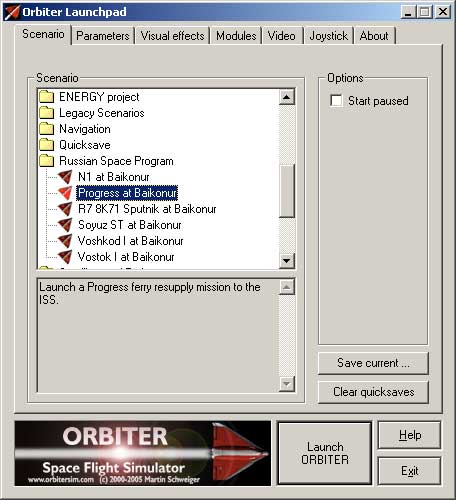Click the Save current button
This screenshot has height=500, width=456.
tap(373, 363)
